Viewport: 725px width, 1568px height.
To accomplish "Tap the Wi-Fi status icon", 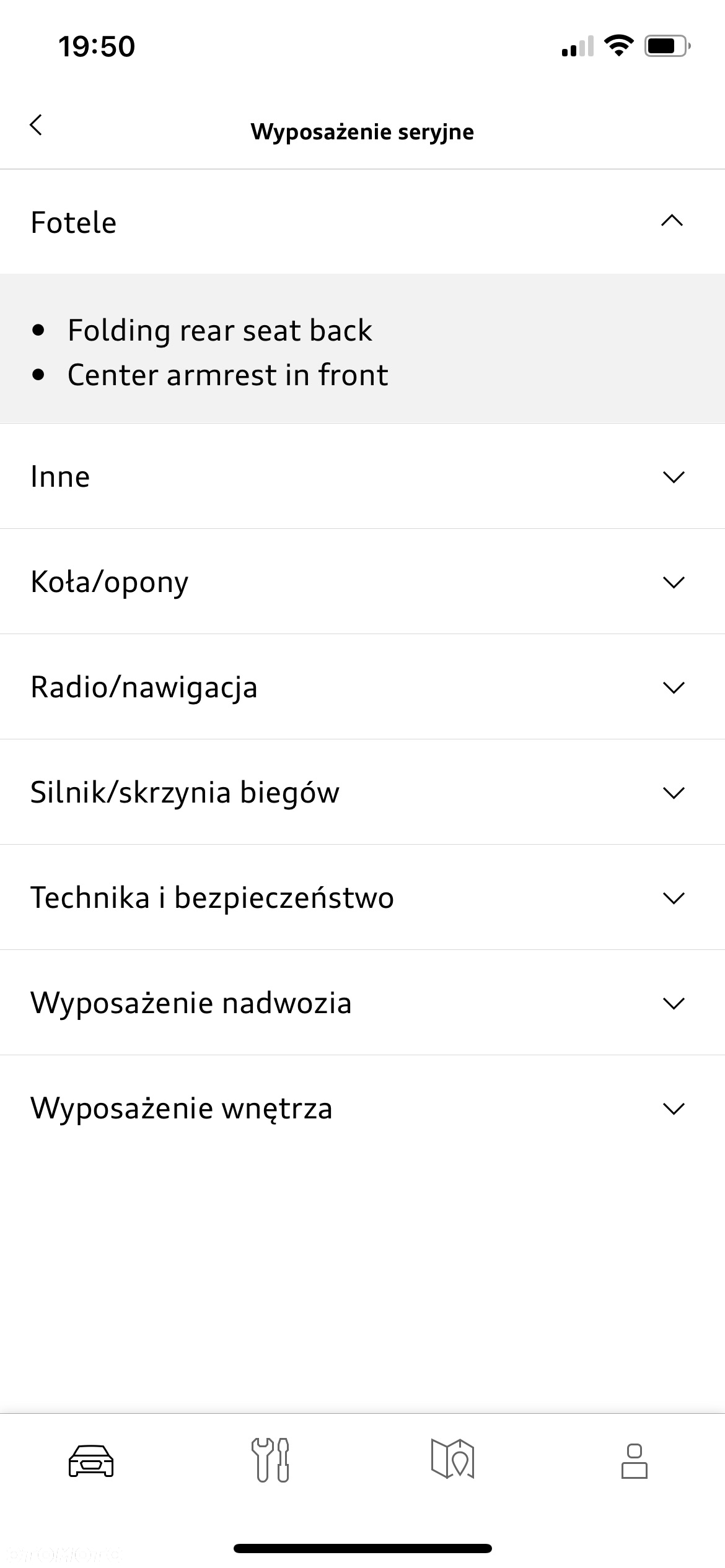I will tap(618, 46).
